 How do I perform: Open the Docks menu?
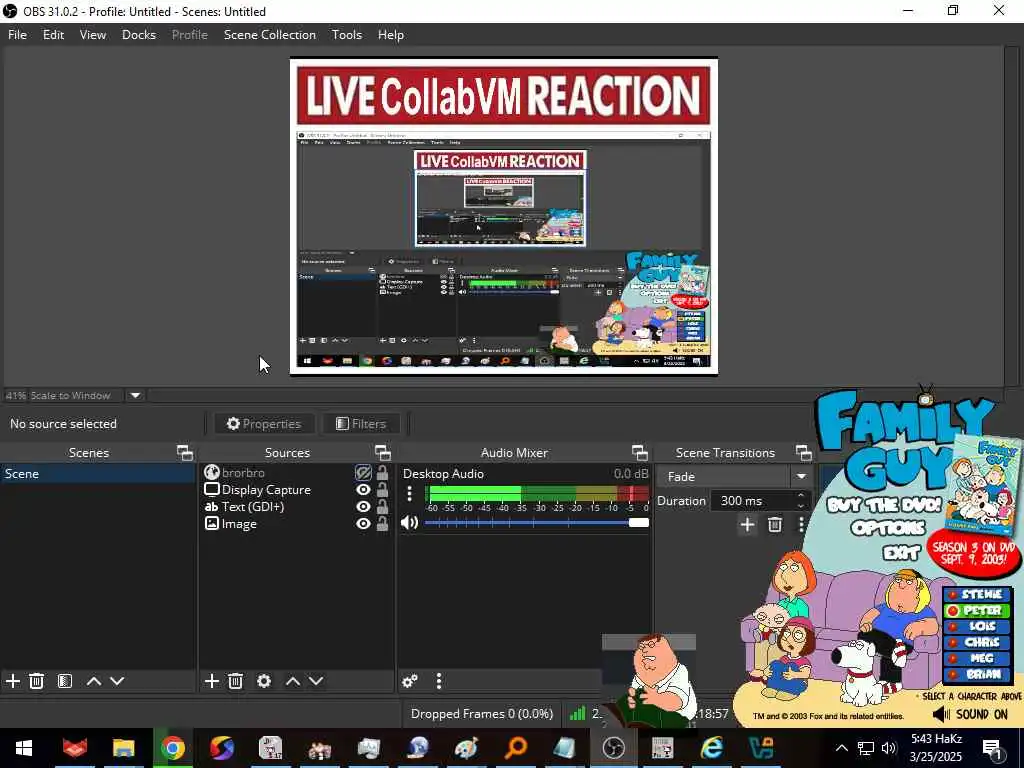tap(138, 35)
